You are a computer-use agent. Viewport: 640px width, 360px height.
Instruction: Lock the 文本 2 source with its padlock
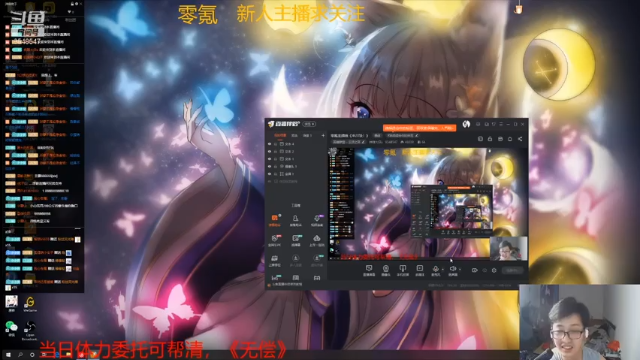click(276, 151)
